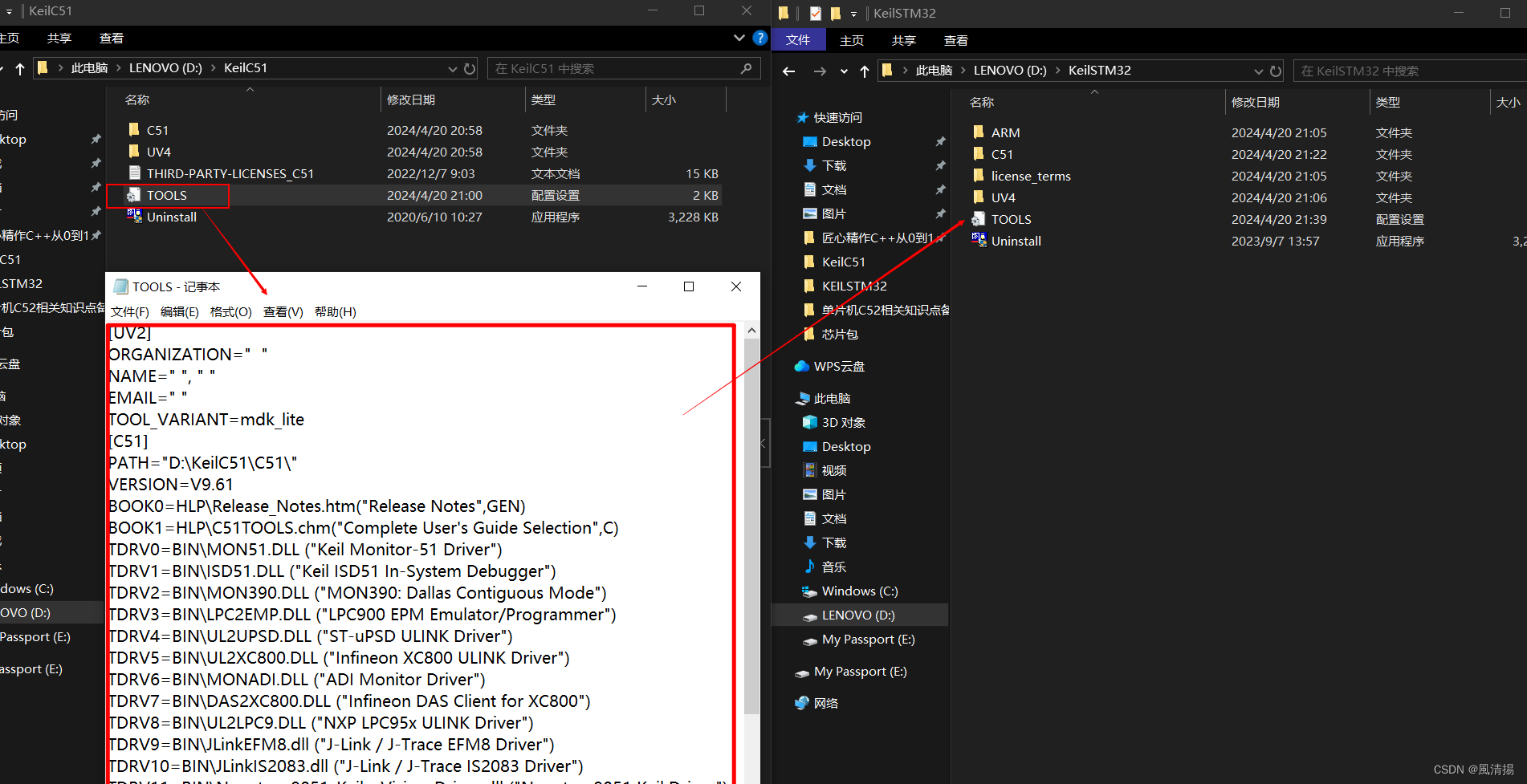Open Notepad 格式(O) menu
The width and height of the screenshot is (1527, 784).
(231, 311)
